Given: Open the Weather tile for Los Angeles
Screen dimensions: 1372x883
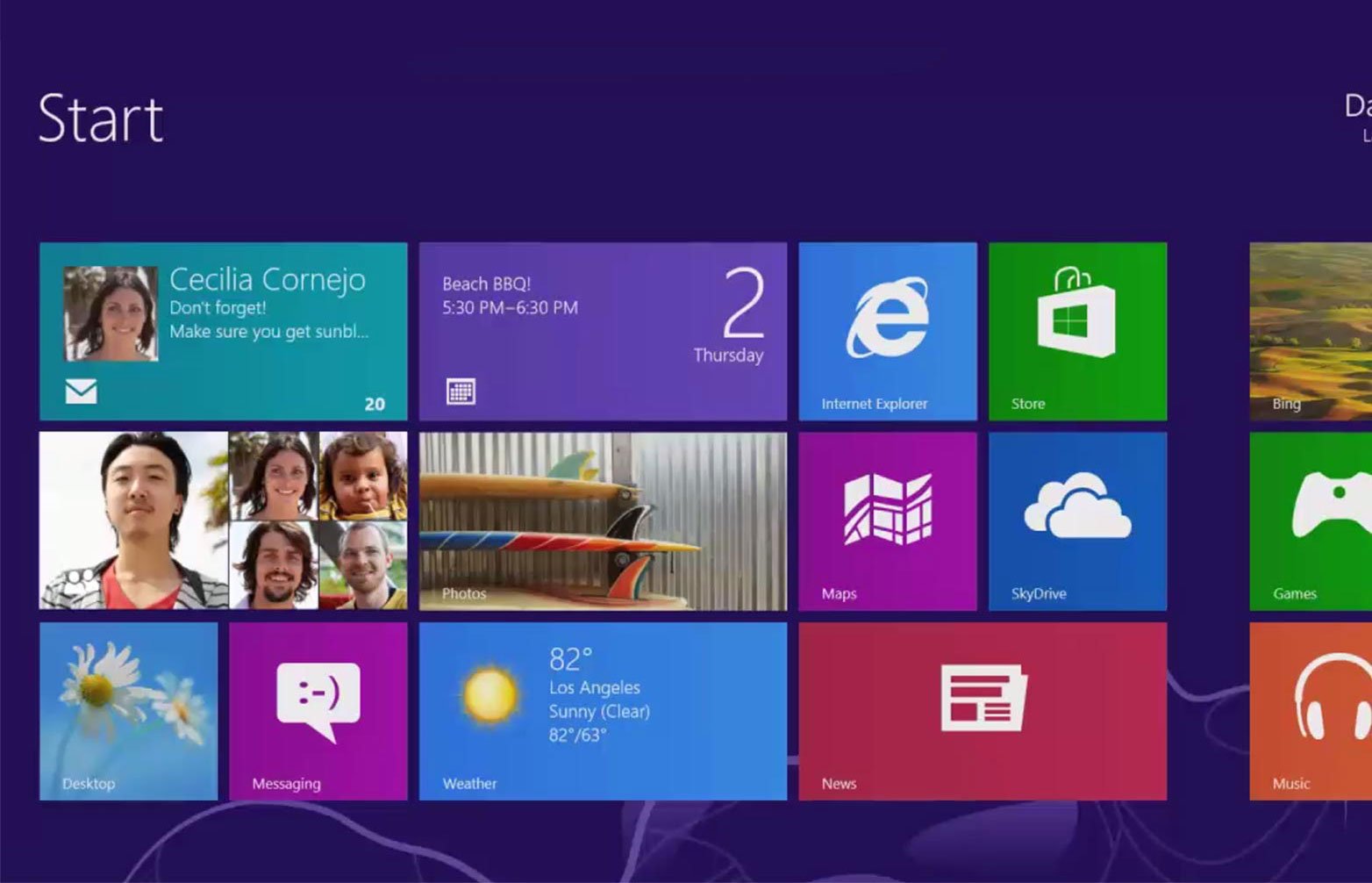Looking at the screenshot, I should click(604, 711).
